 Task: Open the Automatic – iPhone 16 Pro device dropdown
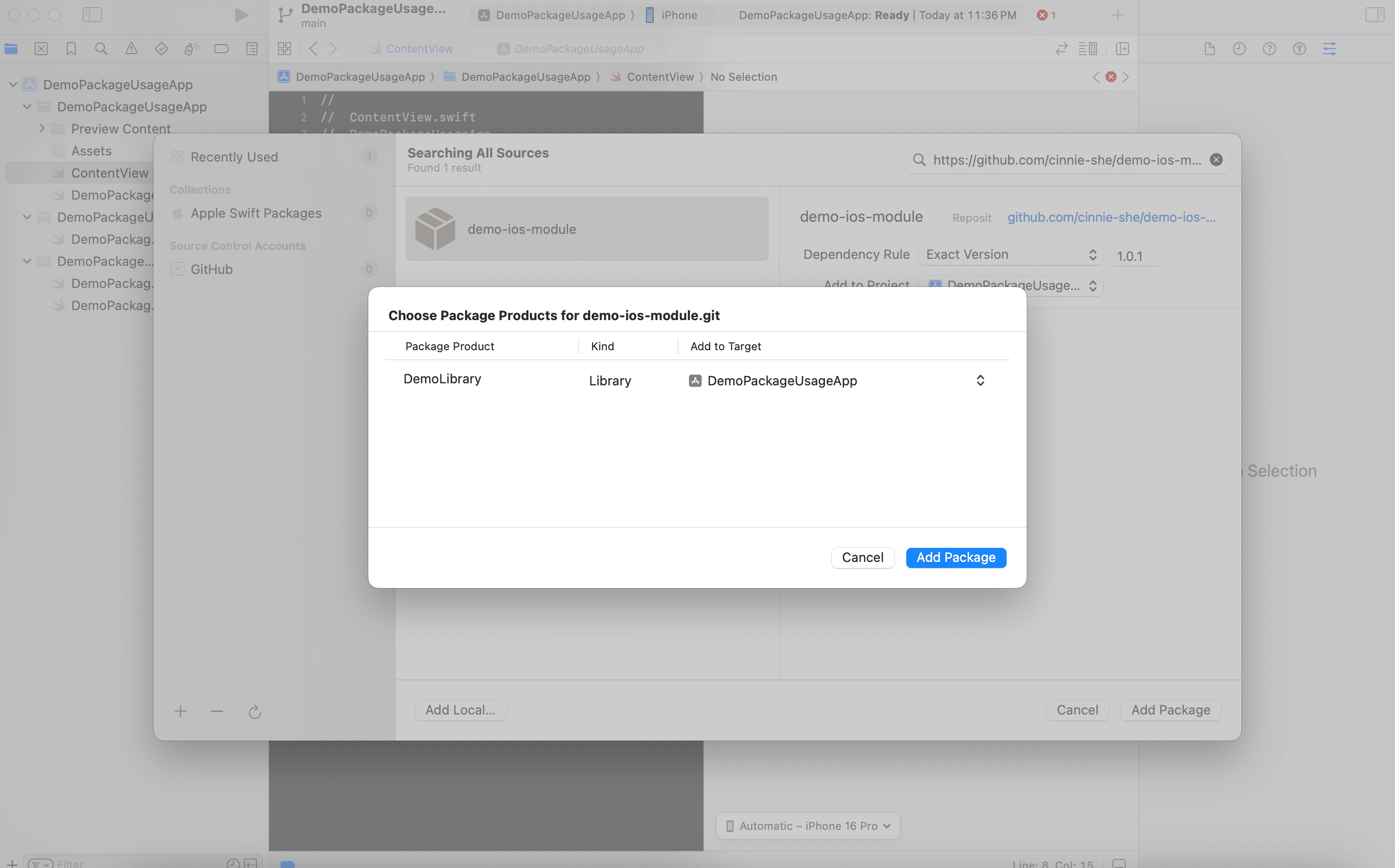(x=806, y=825)
